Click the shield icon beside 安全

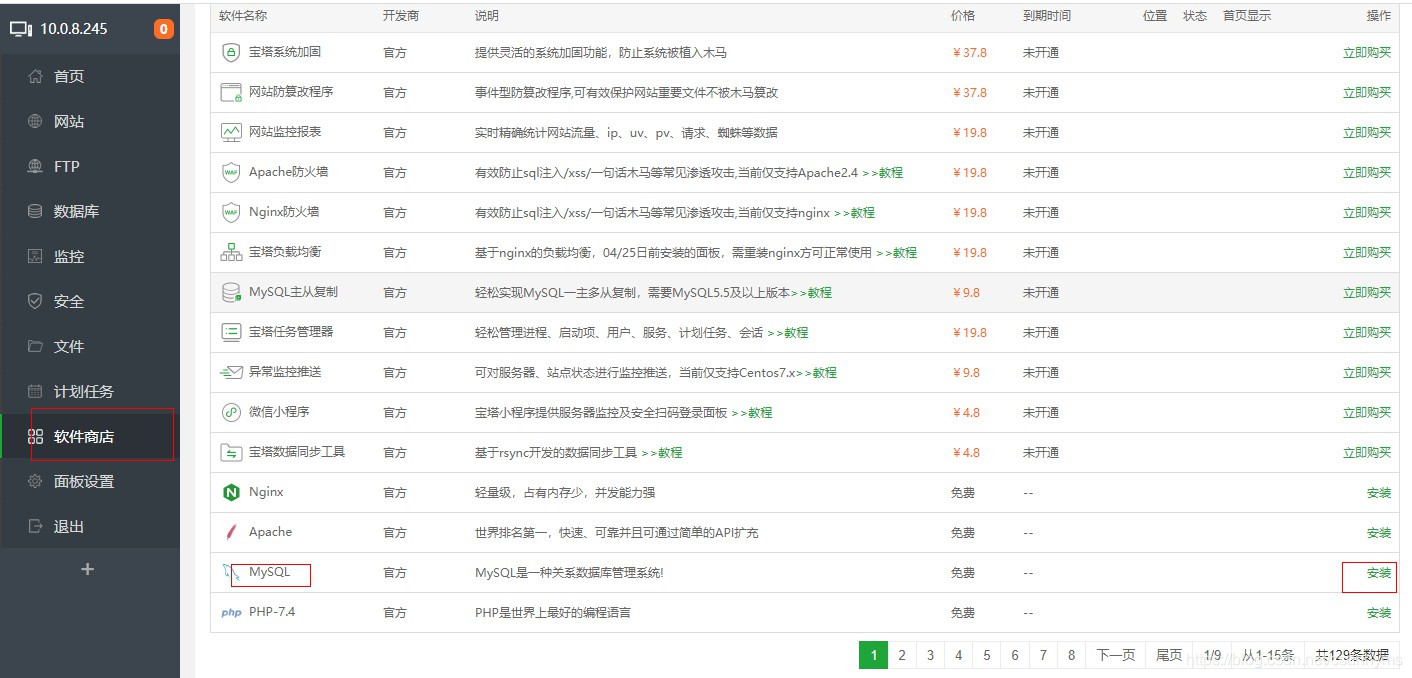point(36,301)
